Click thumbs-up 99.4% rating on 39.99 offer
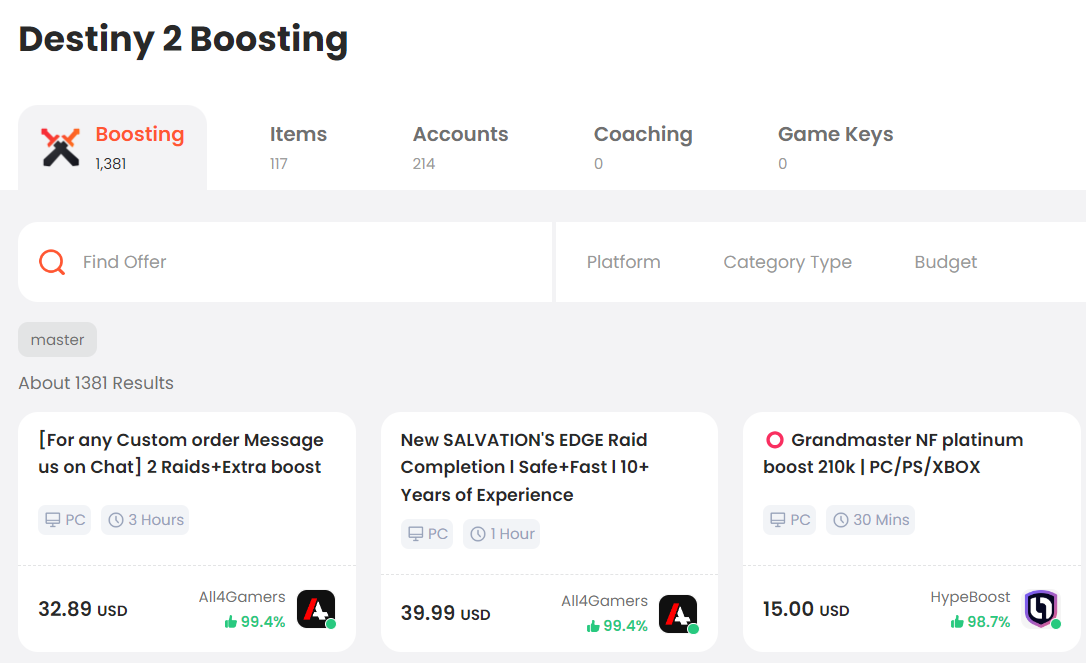 coord(617,626)
